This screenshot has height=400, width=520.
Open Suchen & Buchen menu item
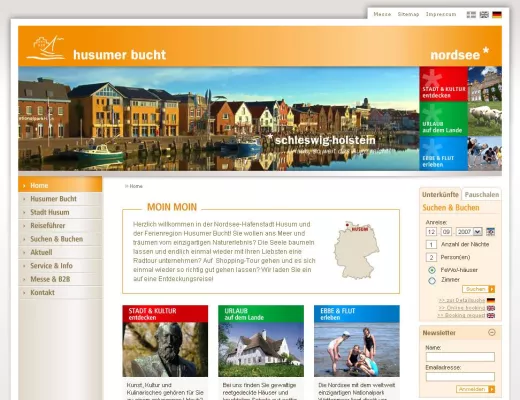[60, 239]
